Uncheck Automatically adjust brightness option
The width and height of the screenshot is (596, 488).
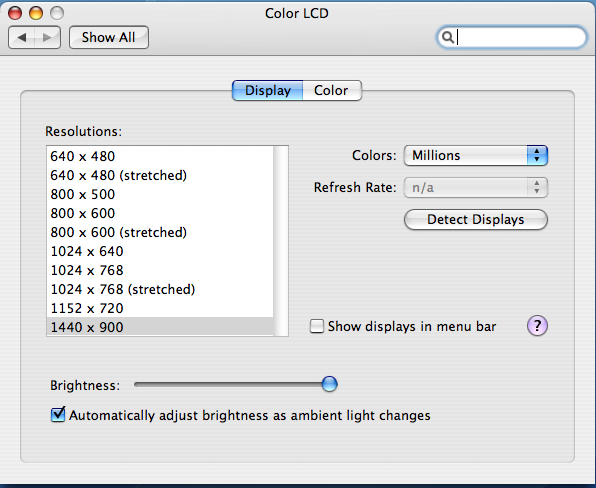pyautogui.click(x=58, y=415)
